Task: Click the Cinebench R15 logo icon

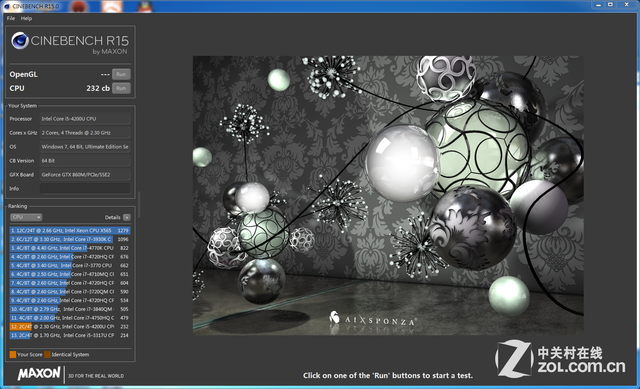Action: pos(20,41)
